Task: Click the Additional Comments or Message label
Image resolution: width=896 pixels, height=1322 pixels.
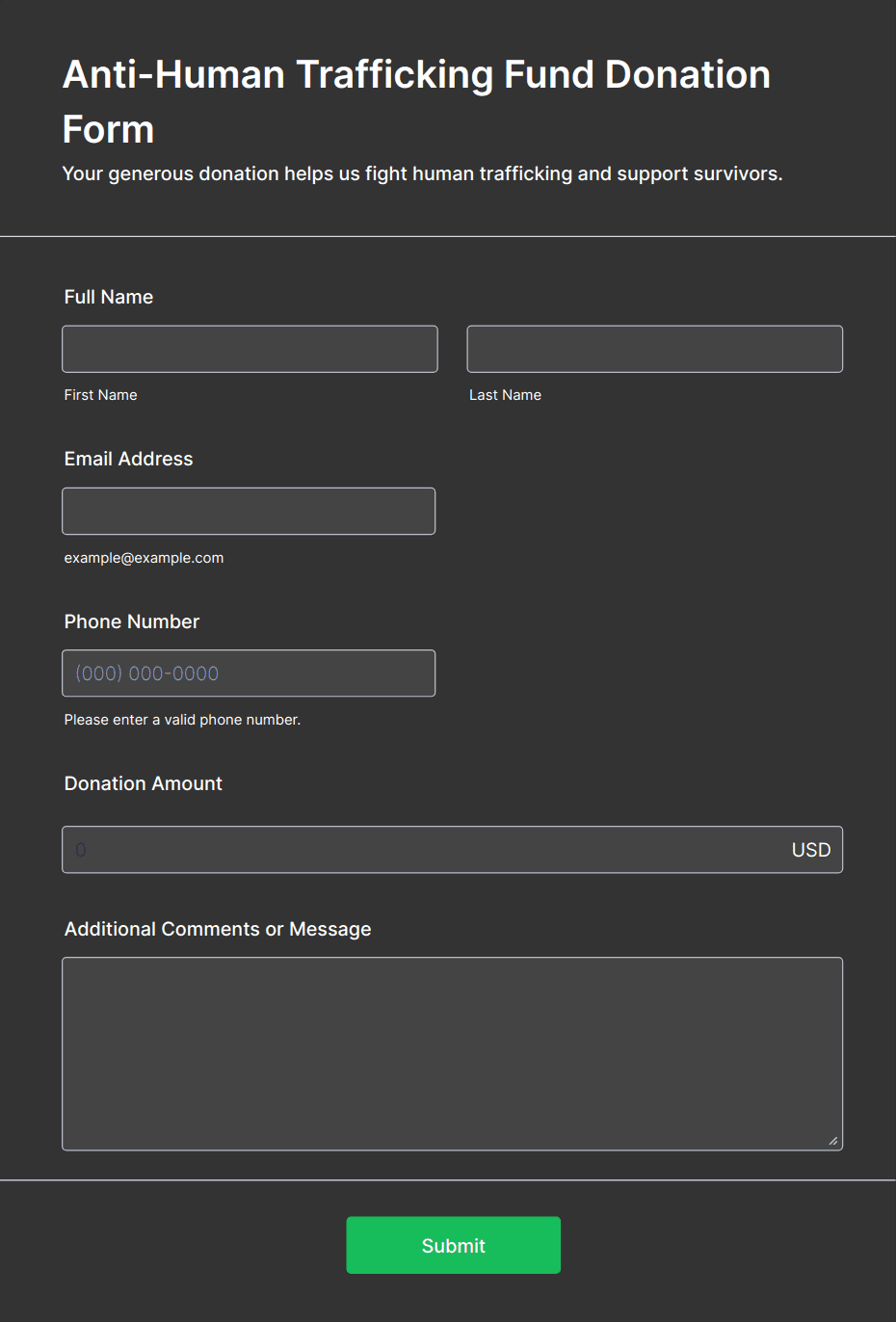Action: click(x=218, y=929)
